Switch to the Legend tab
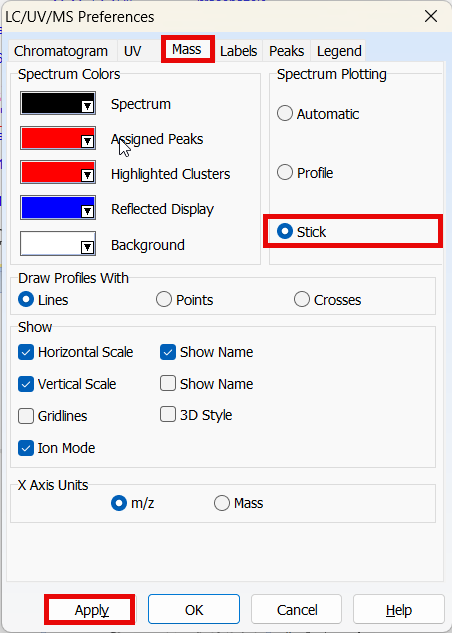 (x=339, y=51)
